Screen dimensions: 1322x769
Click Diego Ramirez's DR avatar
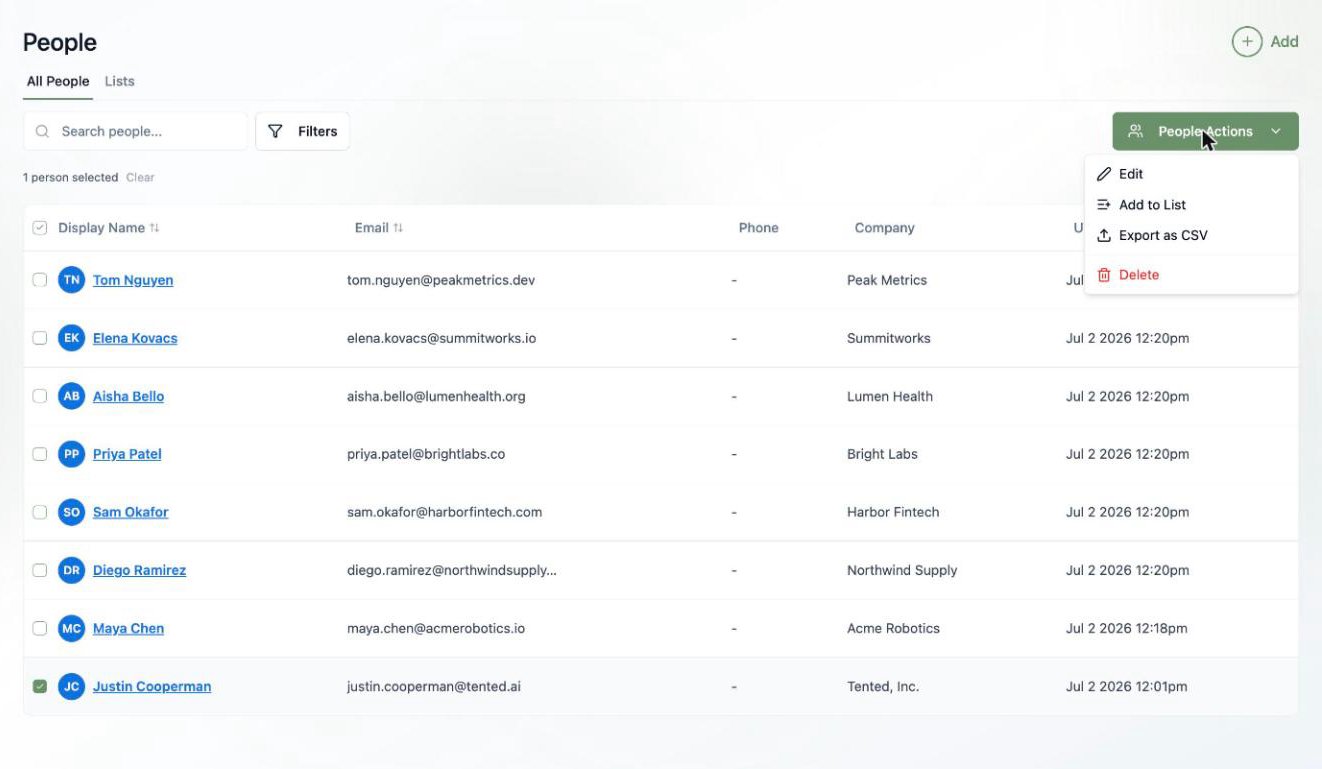click(x=71, y=570)
